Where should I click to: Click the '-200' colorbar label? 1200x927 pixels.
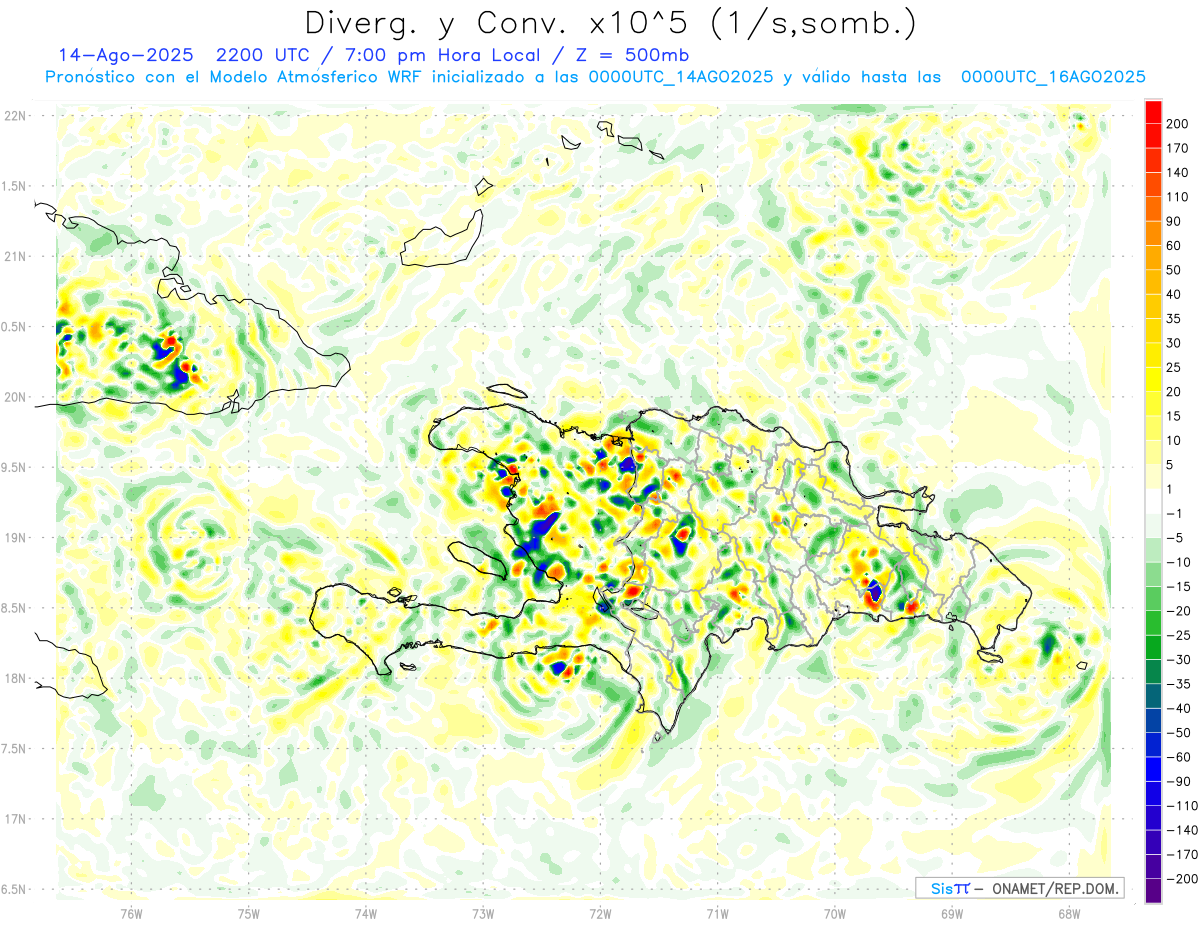tap(1184, 878)
